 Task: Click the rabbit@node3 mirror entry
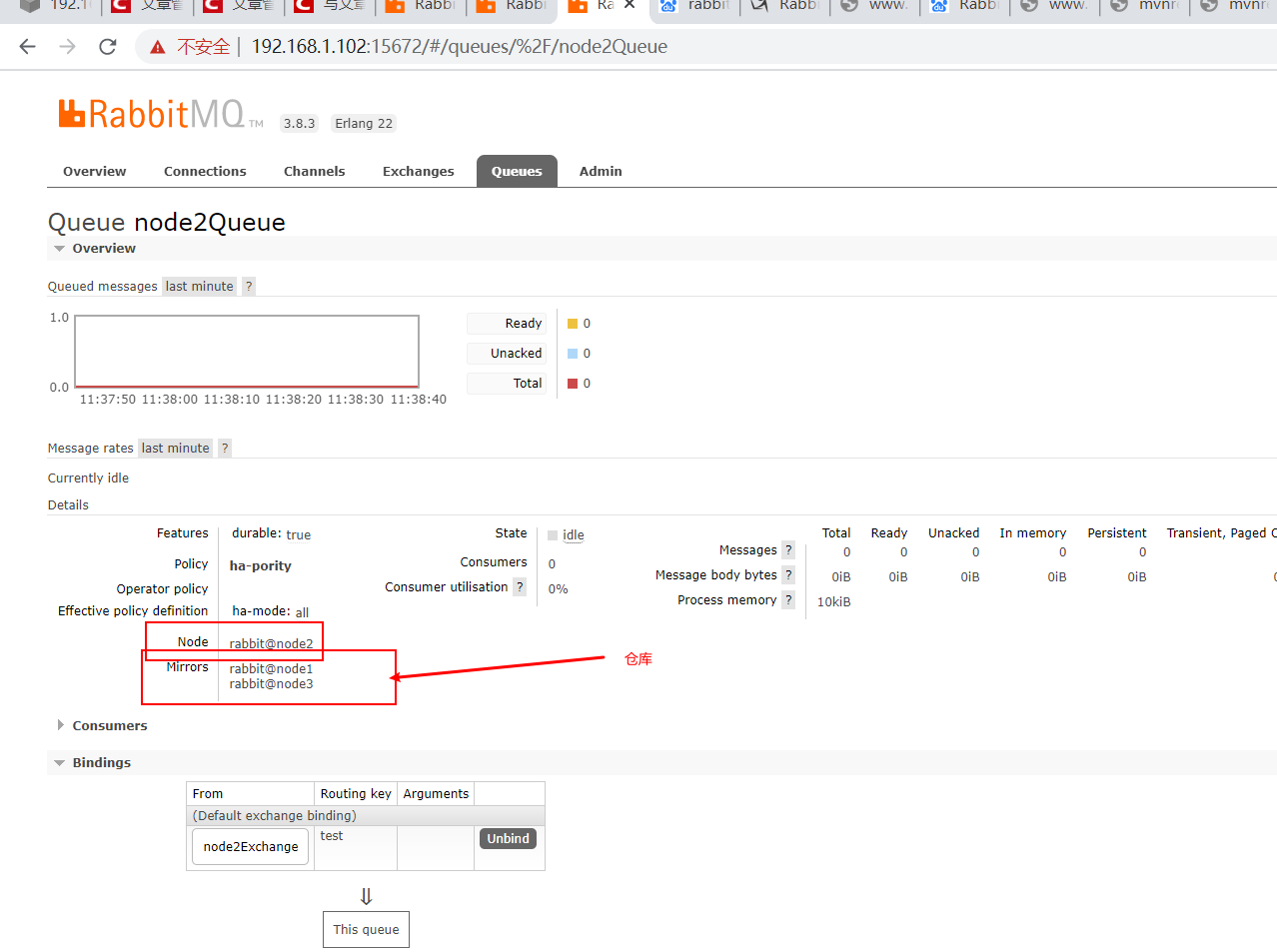(272, 683)
